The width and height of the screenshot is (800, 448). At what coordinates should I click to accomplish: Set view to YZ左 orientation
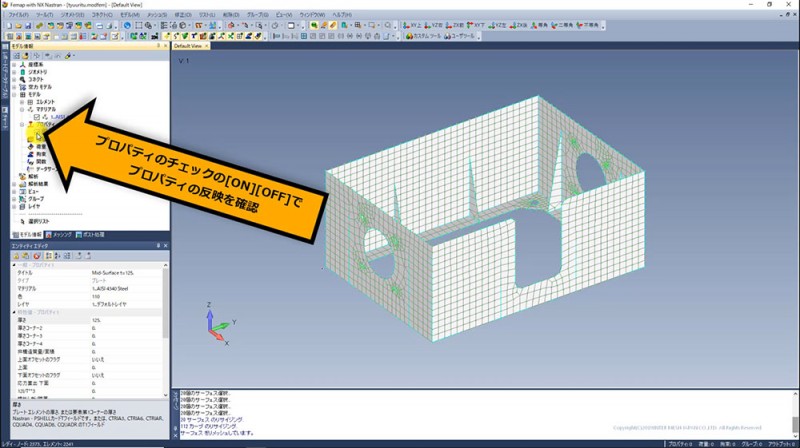497,25
